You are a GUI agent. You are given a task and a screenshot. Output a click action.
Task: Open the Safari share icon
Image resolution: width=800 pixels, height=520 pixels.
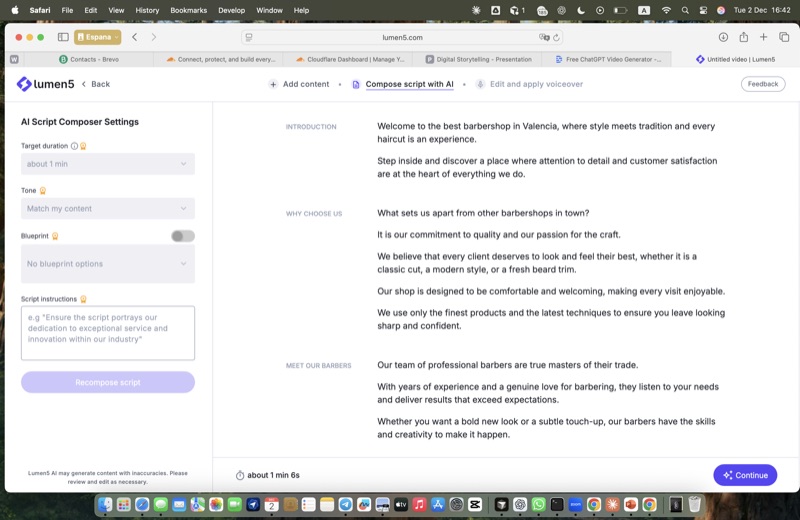(x=743, y=37)
